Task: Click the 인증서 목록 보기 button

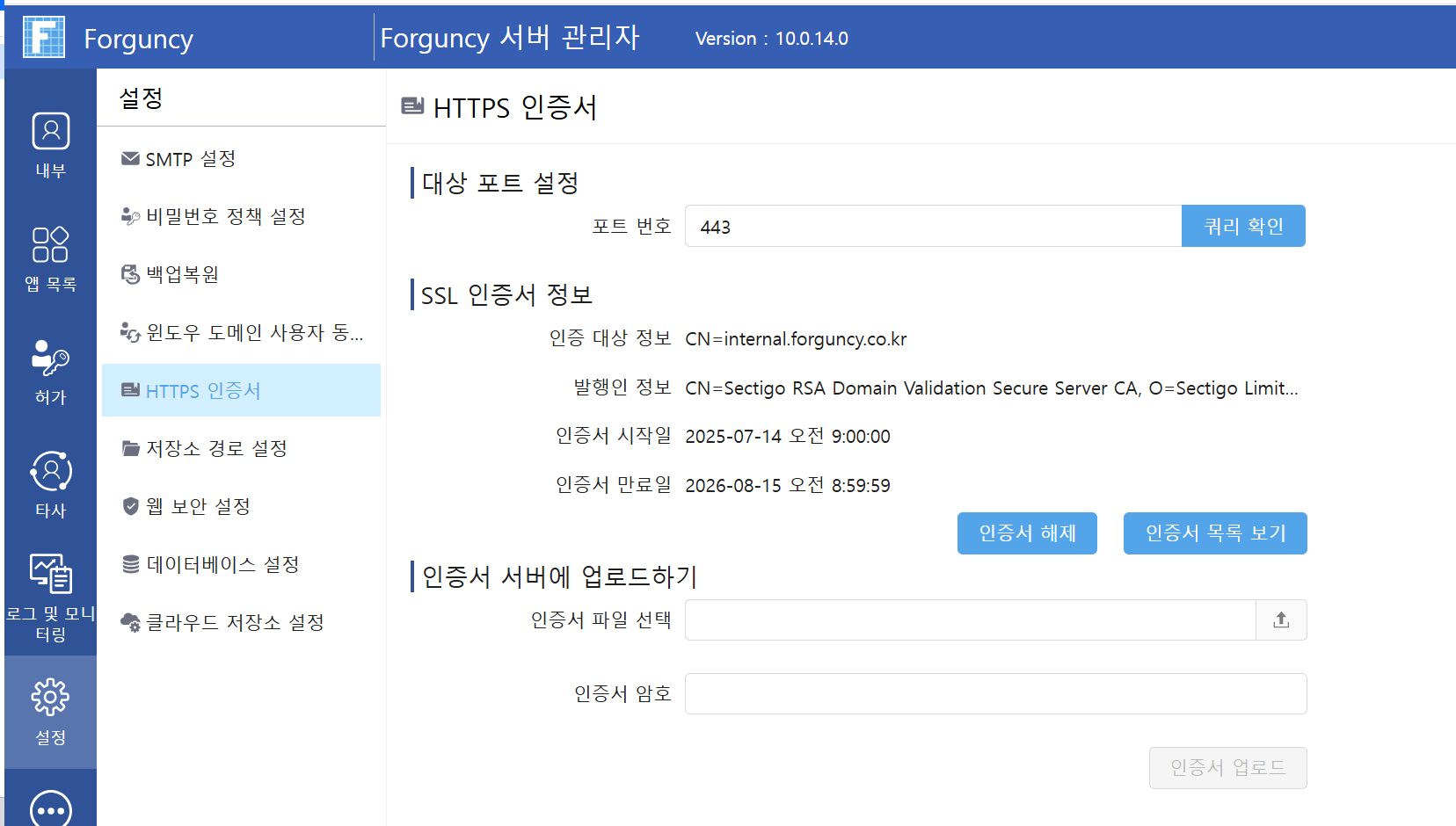Action: [x=1215, y=533]
